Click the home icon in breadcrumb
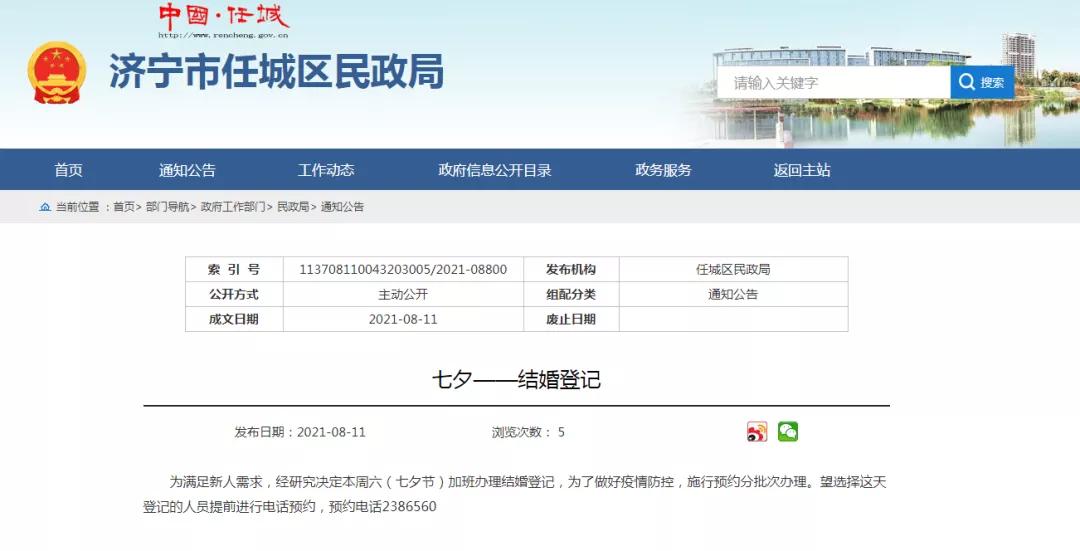The height and width of the screenshot is (551, 1080). pos(45,207)
